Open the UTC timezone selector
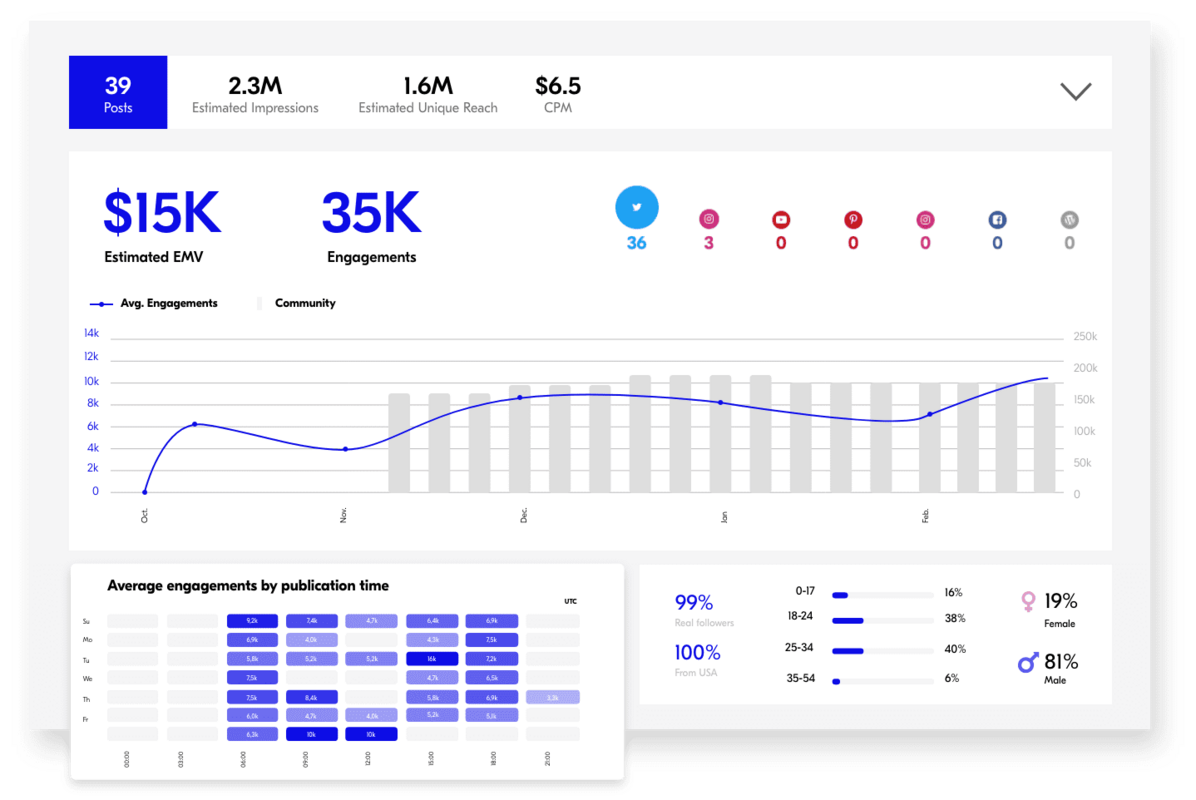Screen dimensions: 1196x800 click(569, 600)
